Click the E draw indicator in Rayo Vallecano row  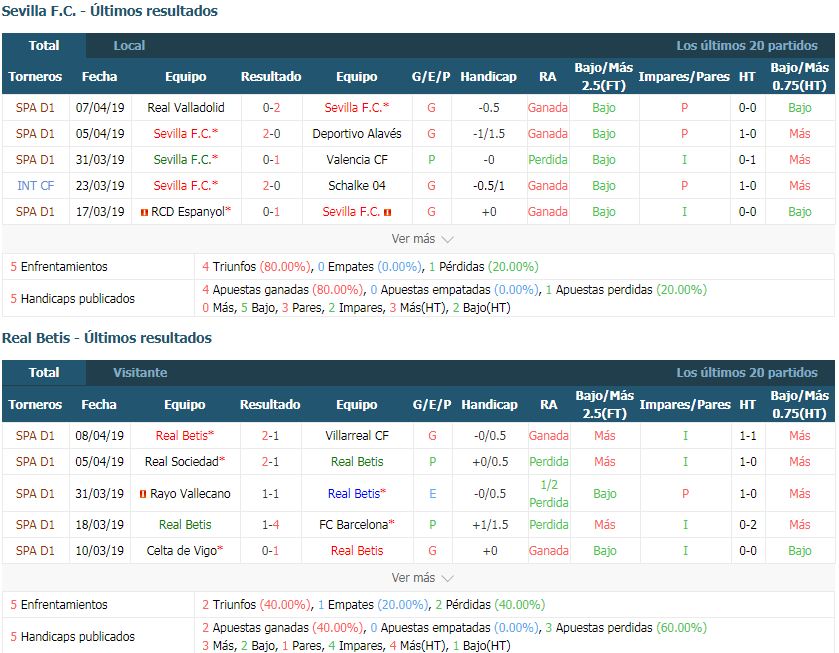click(x=432, y=493)
